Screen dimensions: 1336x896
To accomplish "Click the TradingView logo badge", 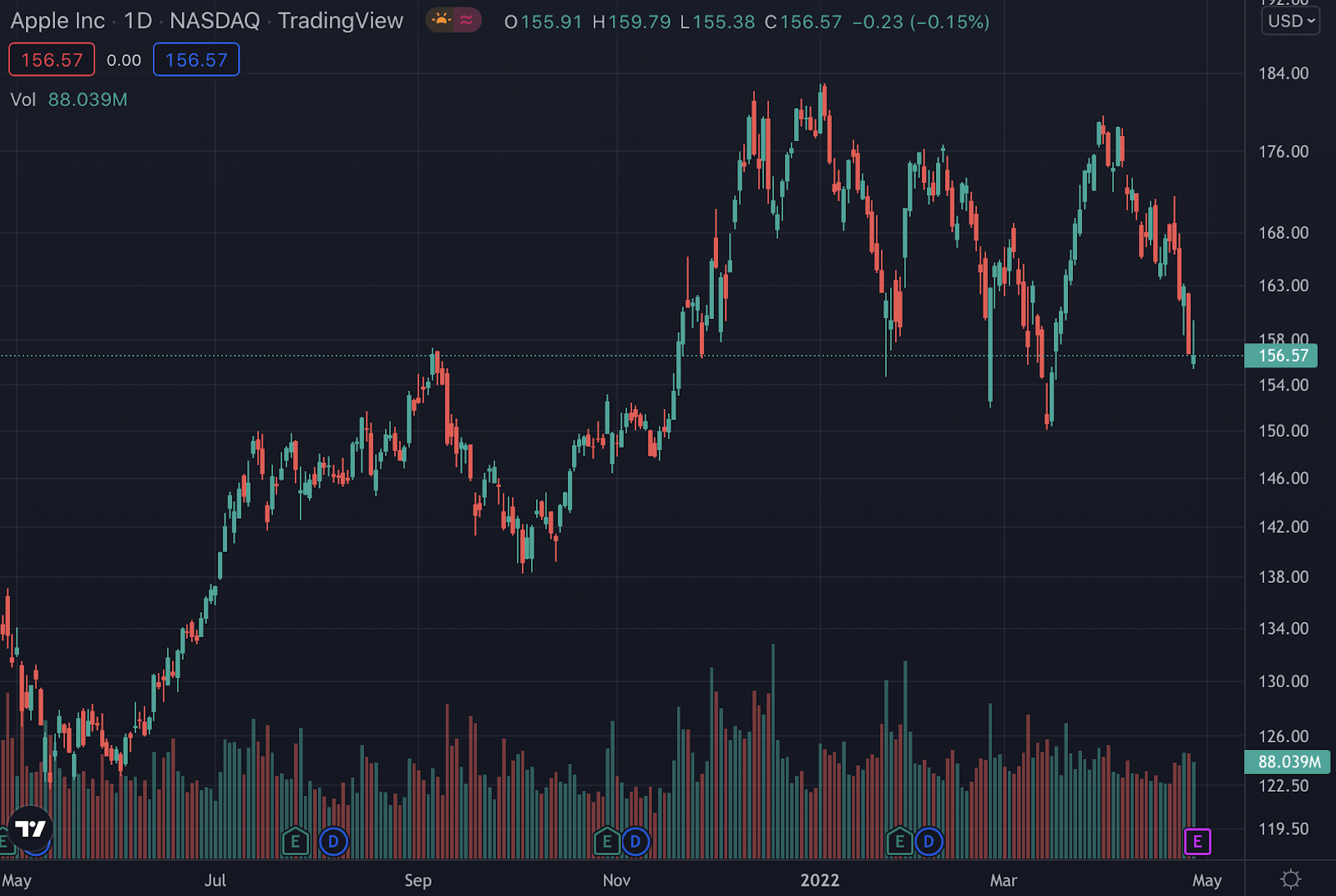I will [x=31, y=828].
